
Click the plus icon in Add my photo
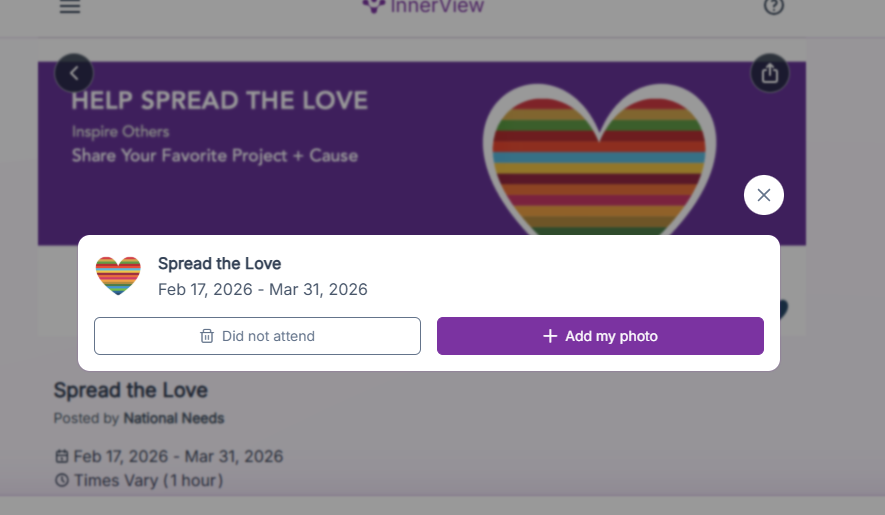(549, 336)
